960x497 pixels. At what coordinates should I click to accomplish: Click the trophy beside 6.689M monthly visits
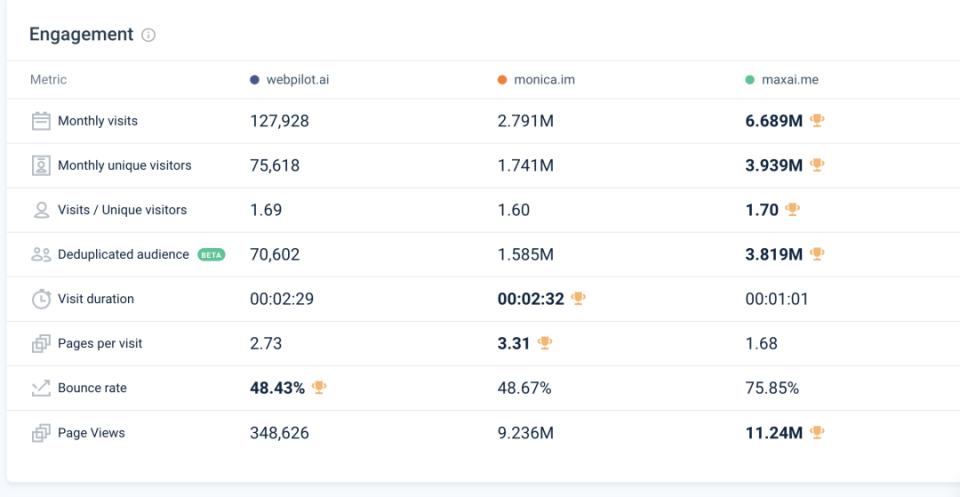[817, 121]
